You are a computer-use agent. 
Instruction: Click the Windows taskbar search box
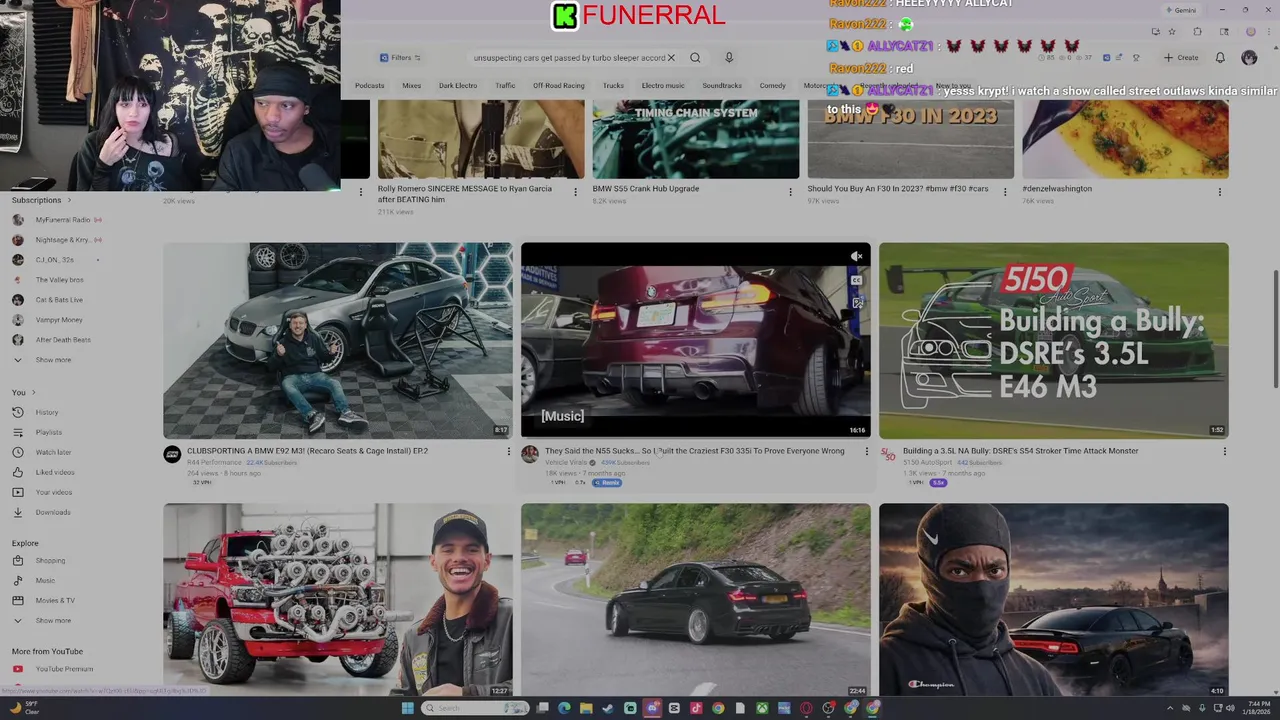pyautogui.click(x=476, y=708)
